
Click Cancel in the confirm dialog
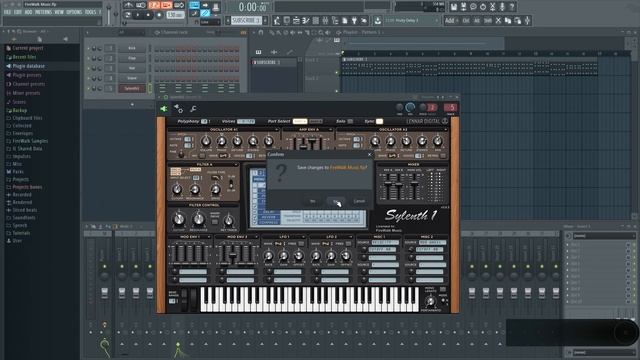tap(359, 201)
